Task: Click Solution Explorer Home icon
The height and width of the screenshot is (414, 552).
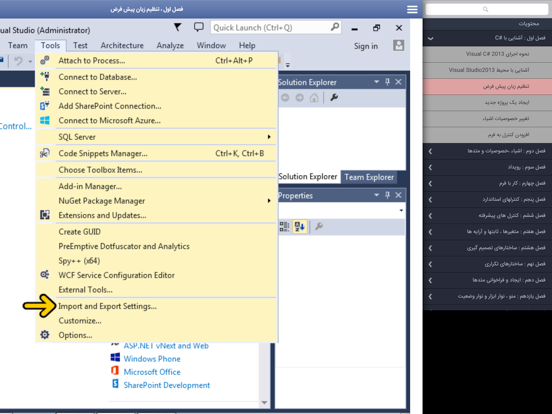Action: point(314,98)
